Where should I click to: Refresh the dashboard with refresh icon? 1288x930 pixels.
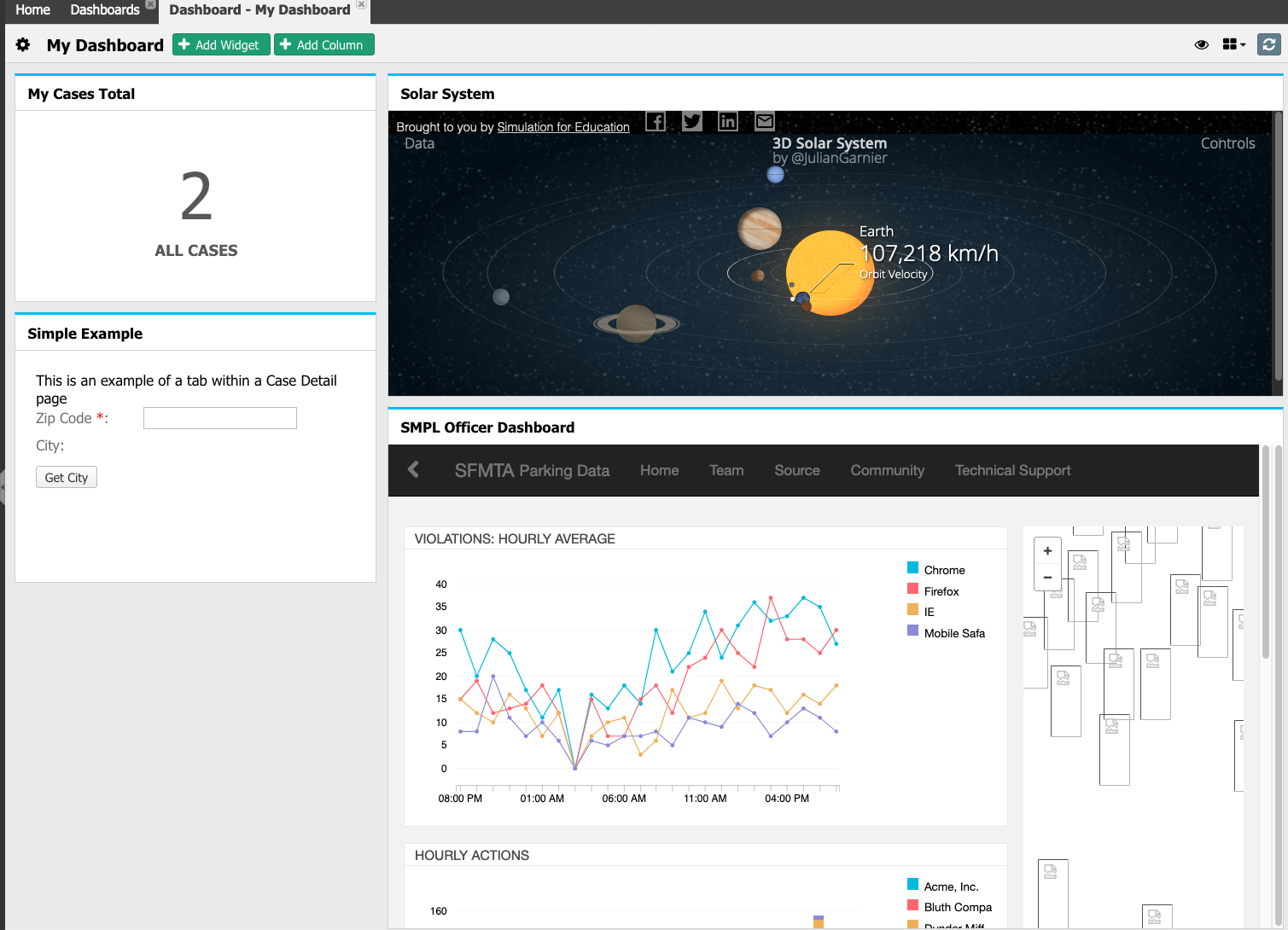1269,44
